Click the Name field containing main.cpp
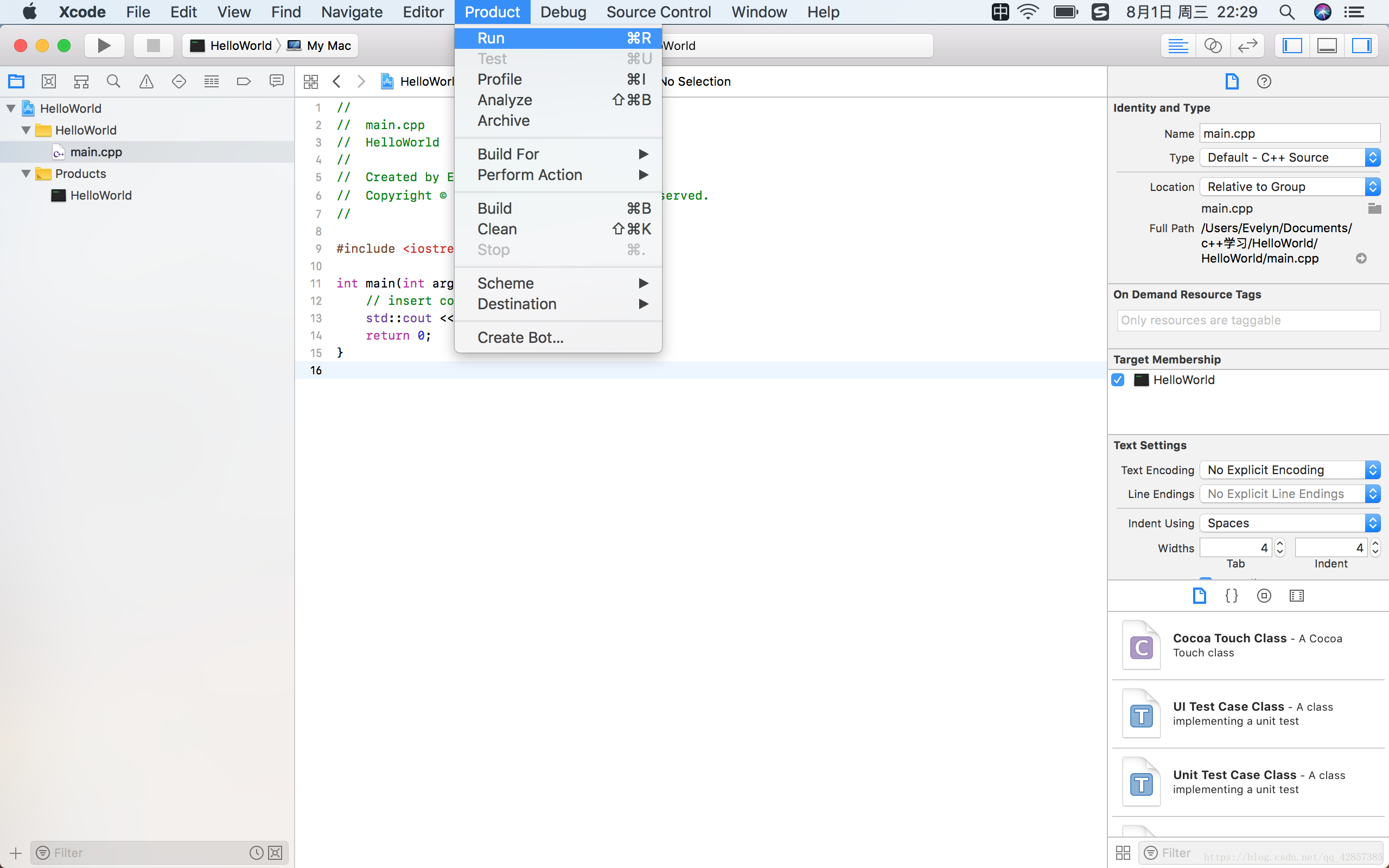 [x=1290, y=133]
